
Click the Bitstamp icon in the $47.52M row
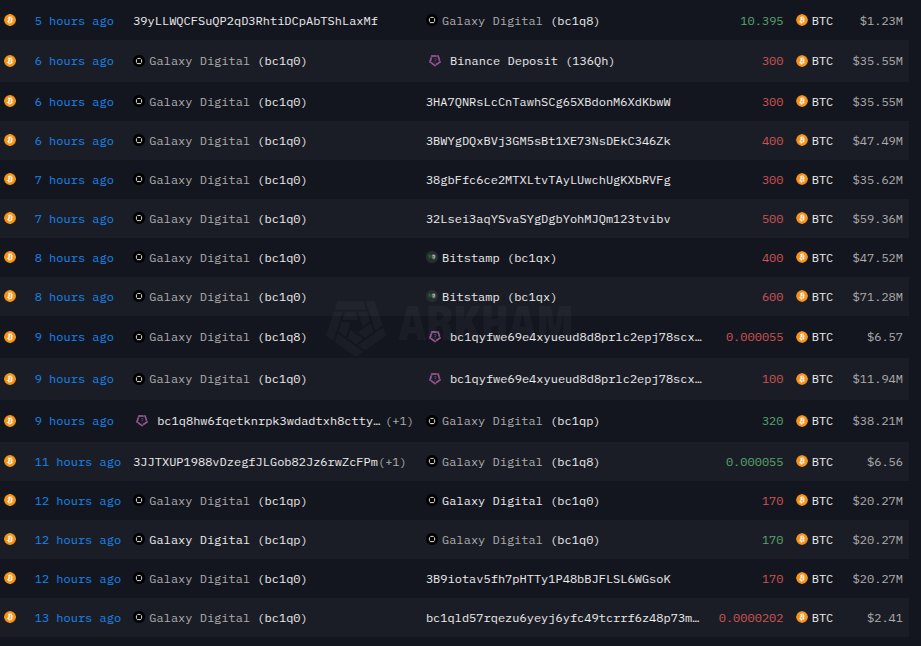(432, 257)
